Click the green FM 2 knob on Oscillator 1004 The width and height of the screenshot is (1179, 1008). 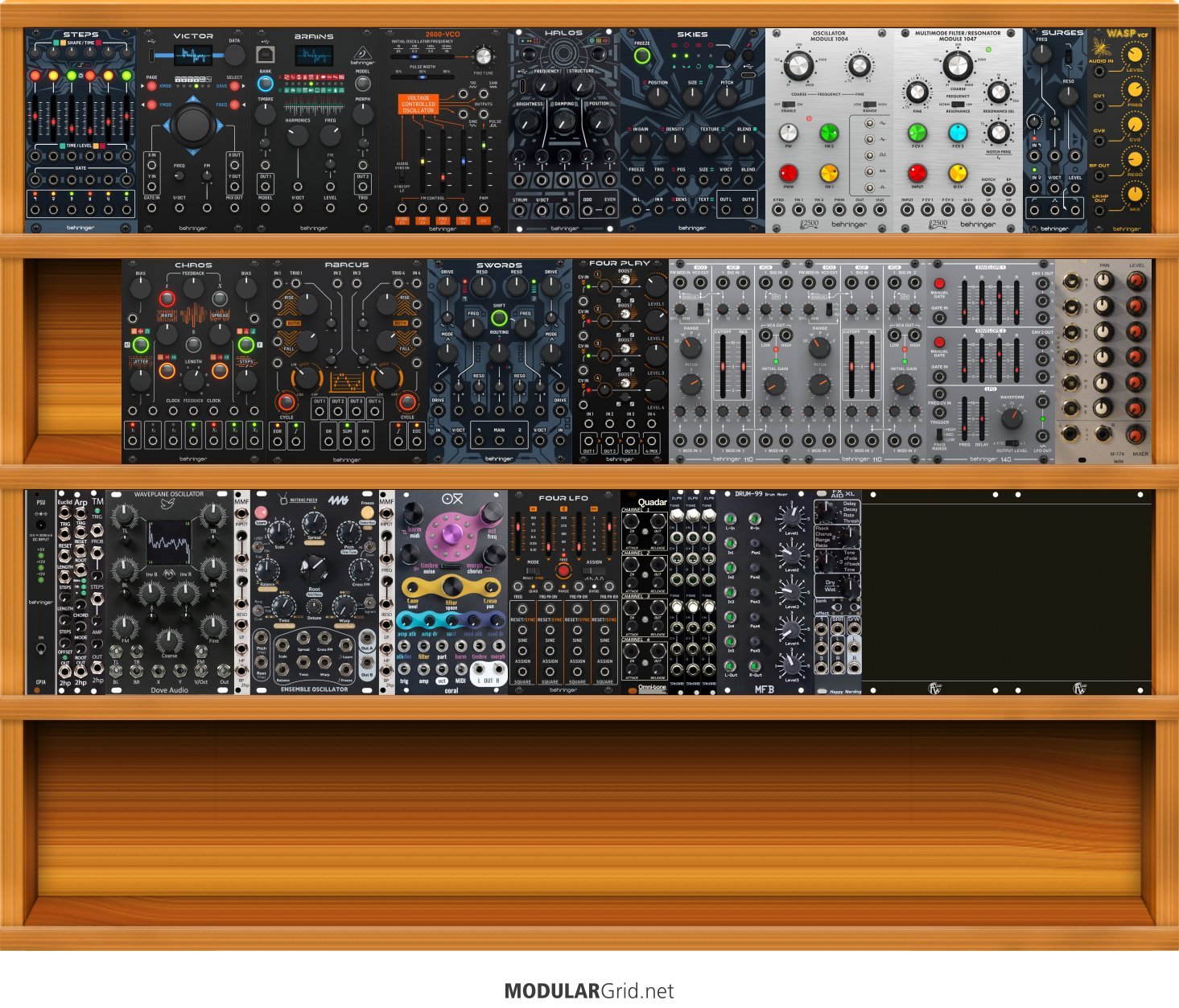(829, 133)
